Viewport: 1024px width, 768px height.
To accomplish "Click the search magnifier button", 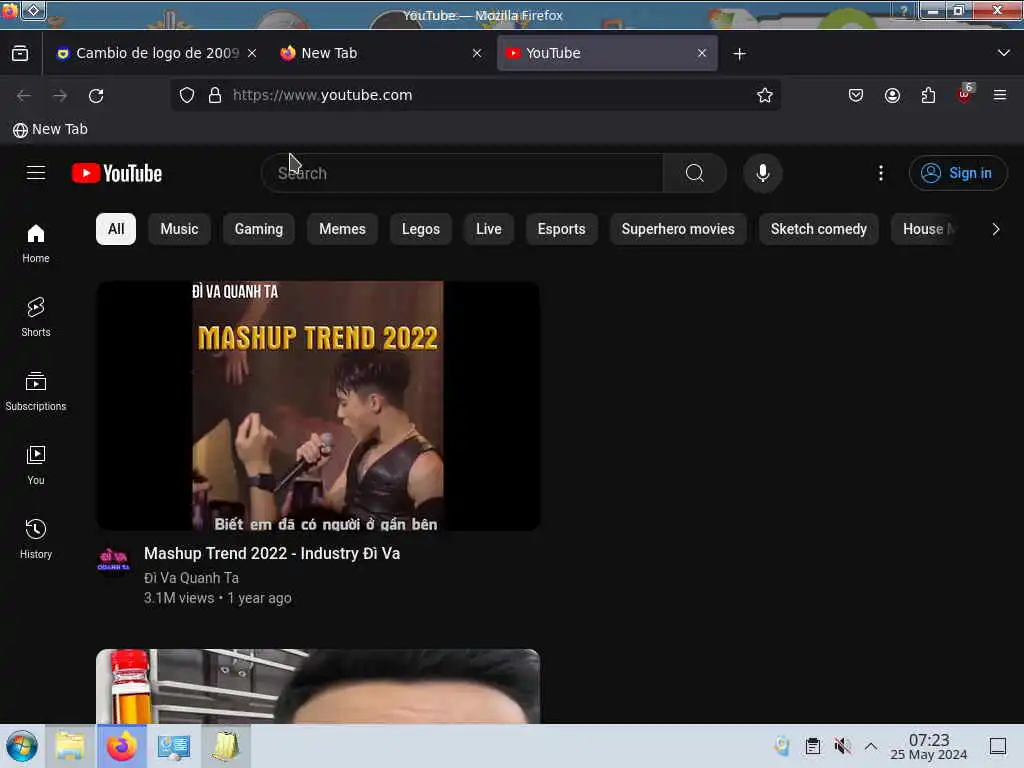I will click(695, 173).
